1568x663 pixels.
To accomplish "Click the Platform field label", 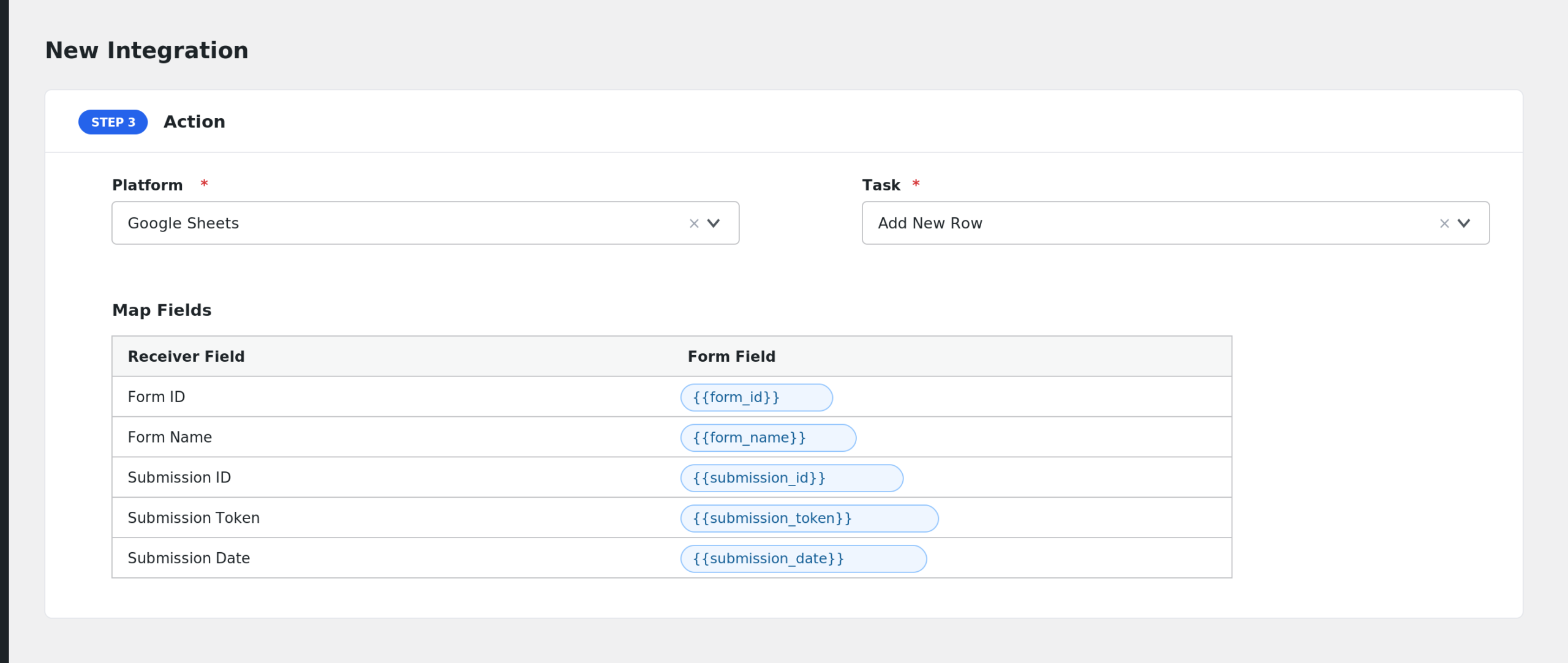I will coord(147,185).
